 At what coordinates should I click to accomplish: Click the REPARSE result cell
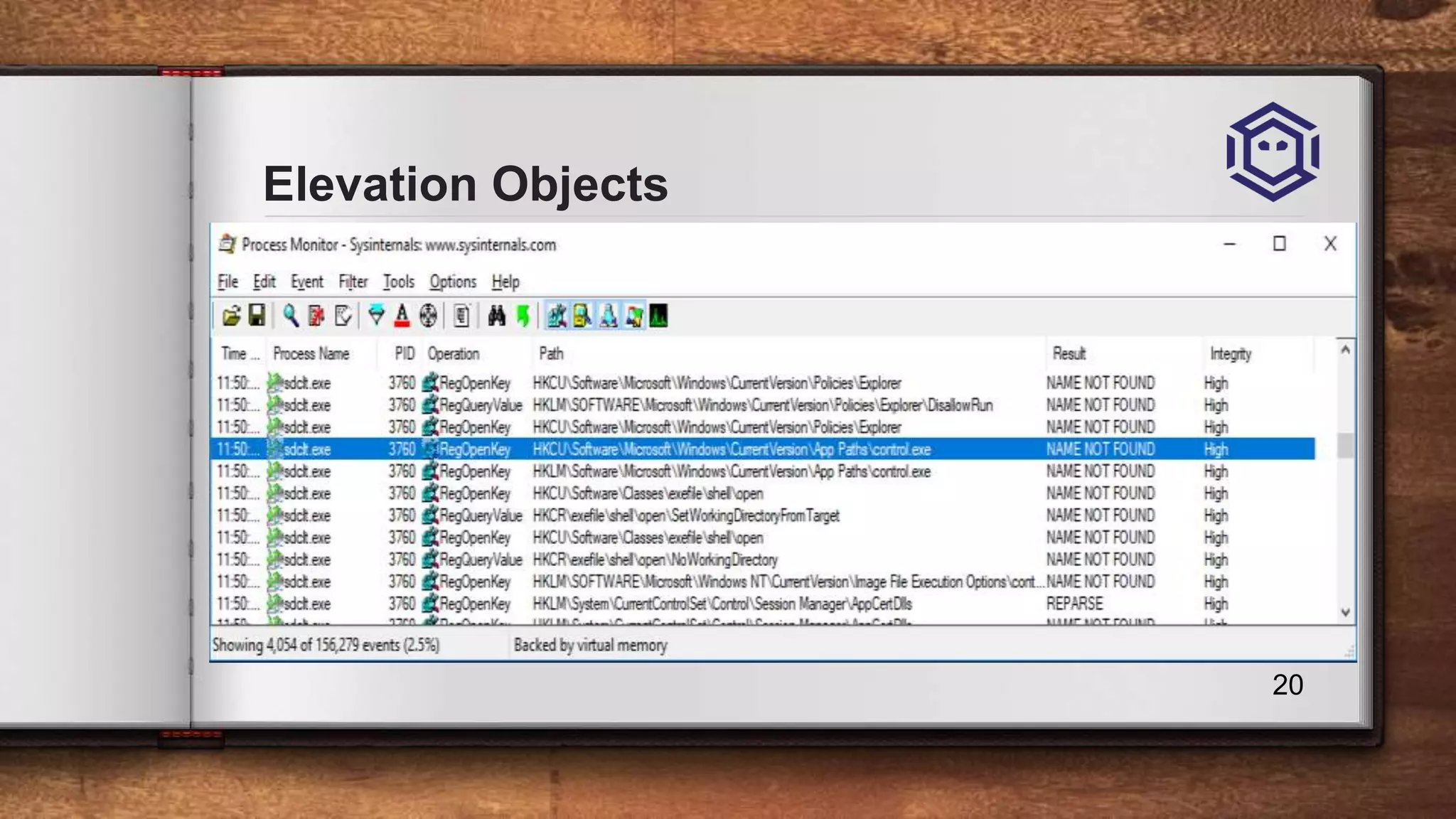(1075, 604)
